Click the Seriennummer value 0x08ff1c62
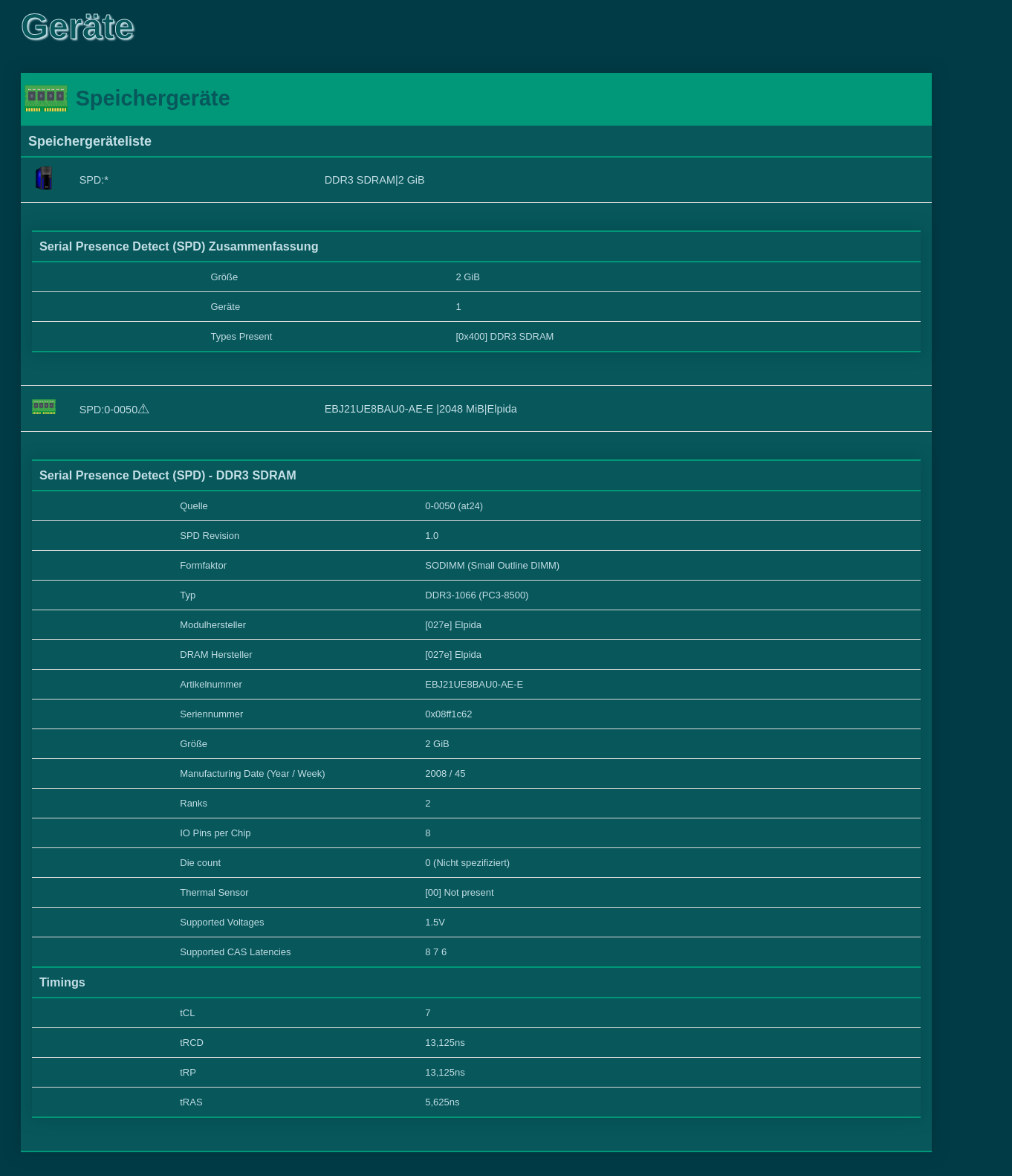1012x1176 pixels. (x=449, y=714)
